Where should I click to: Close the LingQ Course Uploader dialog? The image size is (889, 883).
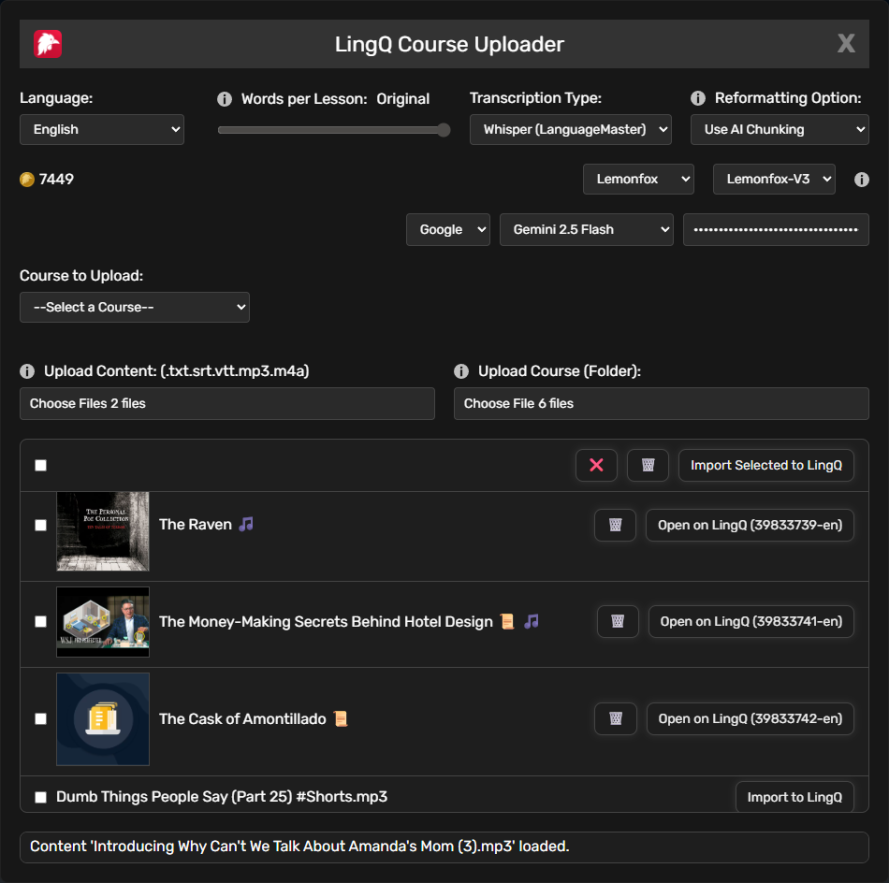tap(846, 43)
